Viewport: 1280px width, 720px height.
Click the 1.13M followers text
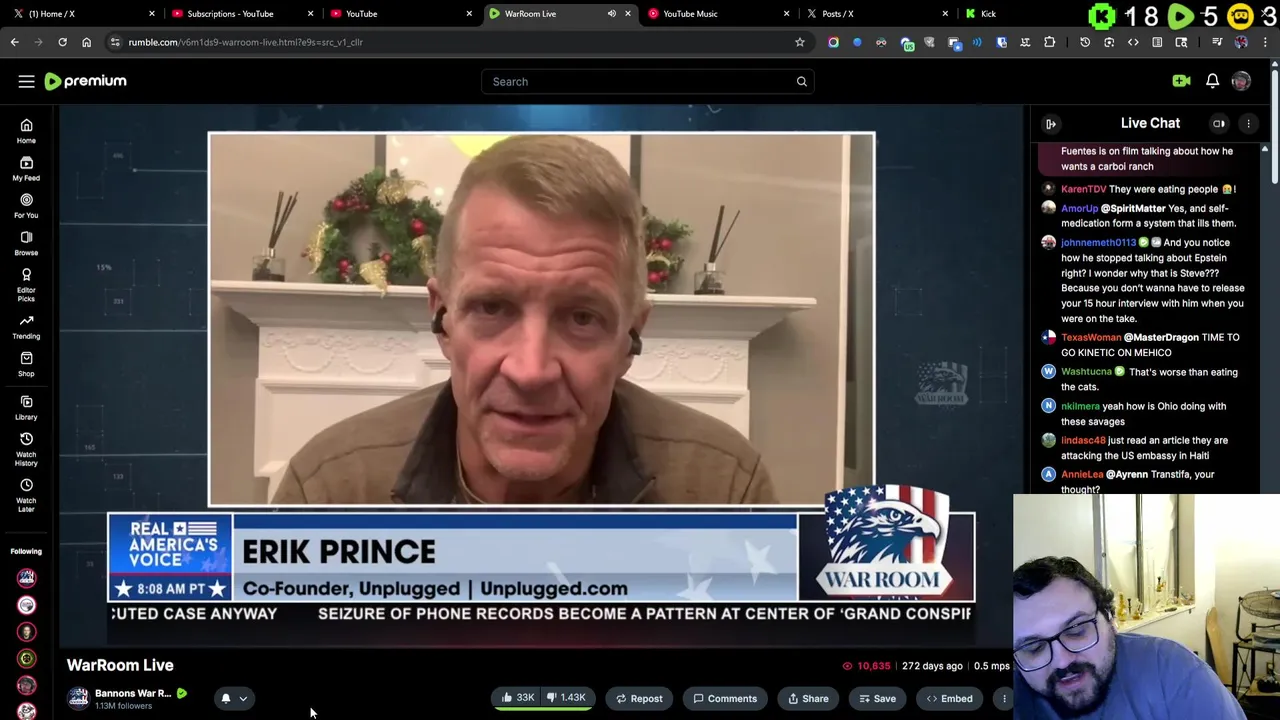click(123, 706)
